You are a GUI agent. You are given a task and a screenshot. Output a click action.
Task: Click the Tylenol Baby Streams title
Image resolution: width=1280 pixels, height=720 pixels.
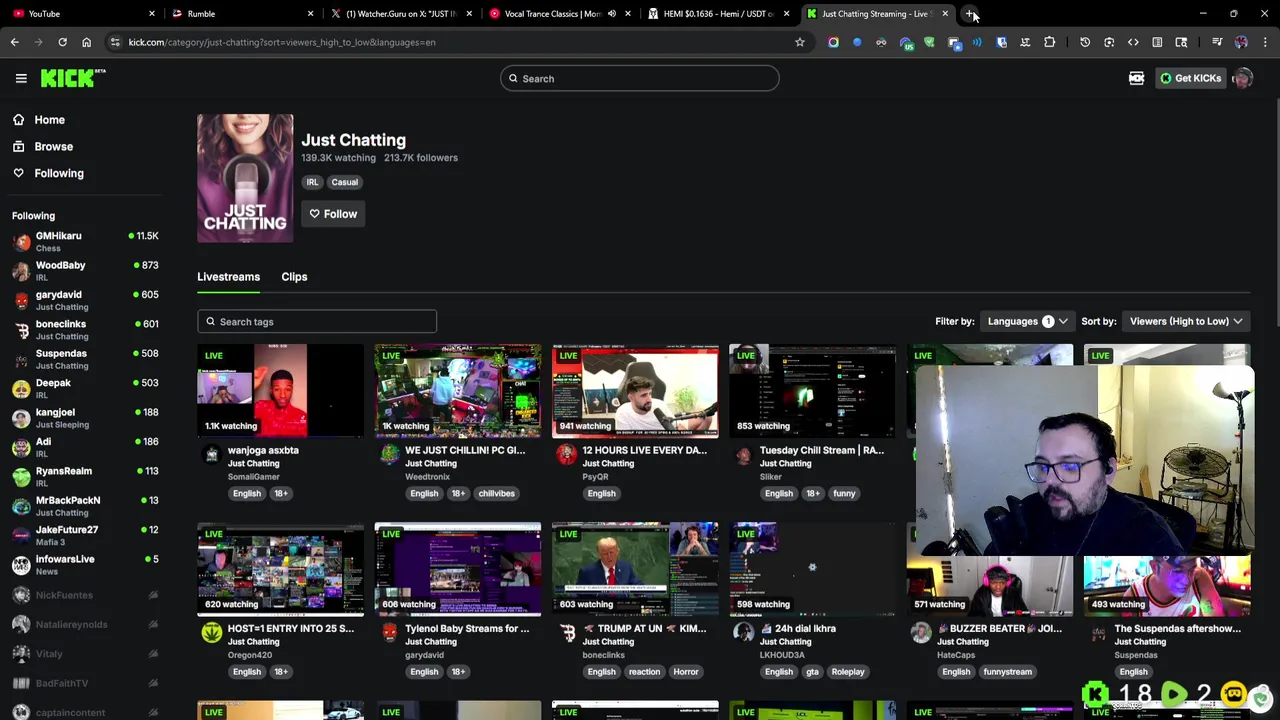pyautogui.click(x=467, y=629)
